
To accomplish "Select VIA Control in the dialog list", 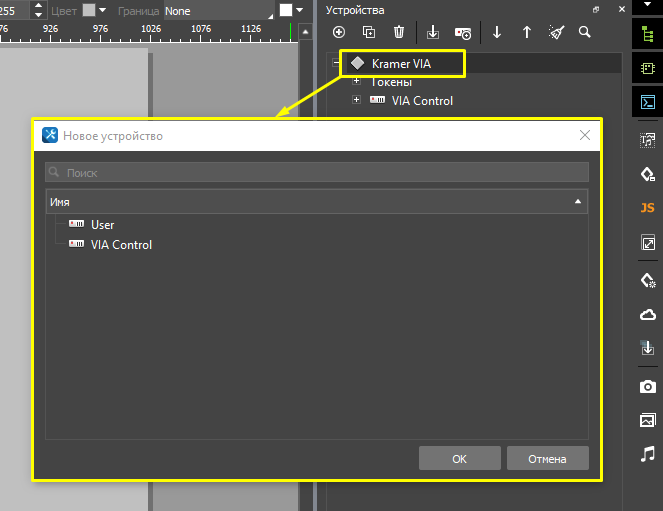I will pyautogui.click(x=121, y=244).
